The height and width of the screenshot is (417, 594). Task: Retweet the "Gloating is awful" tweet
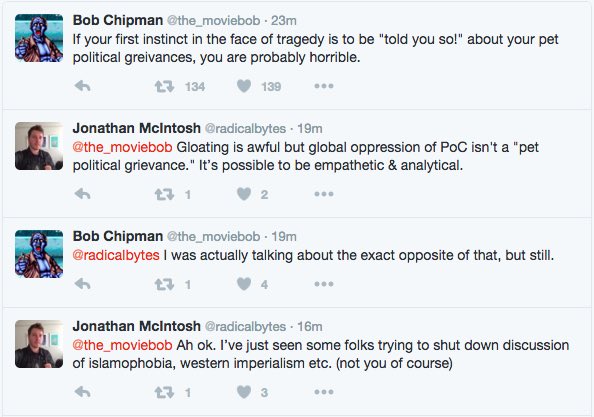(164, 195)
